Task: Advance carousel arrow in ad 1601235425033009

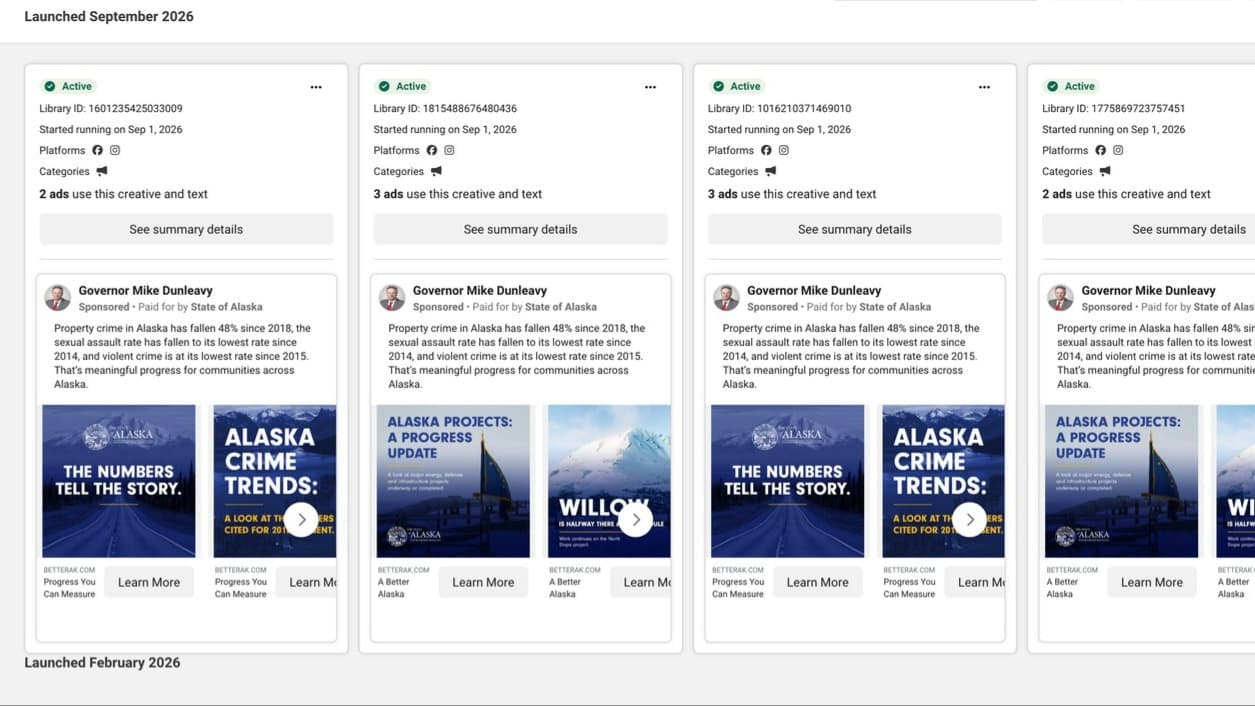Action: pos(301,519)
